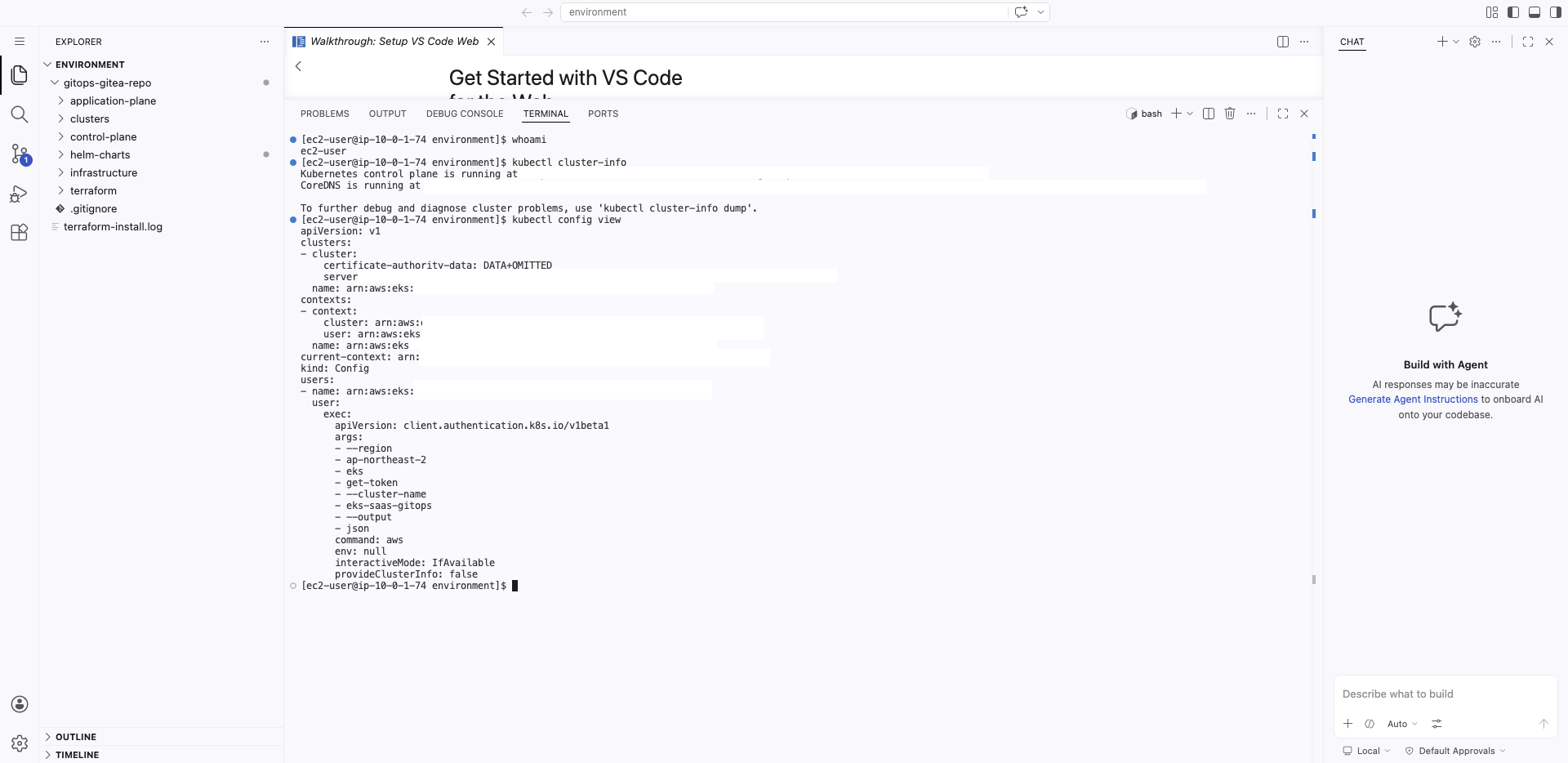Open the Run and Debug view
1568x763 pixels.
pyautogui.click(x=20, y=194)
